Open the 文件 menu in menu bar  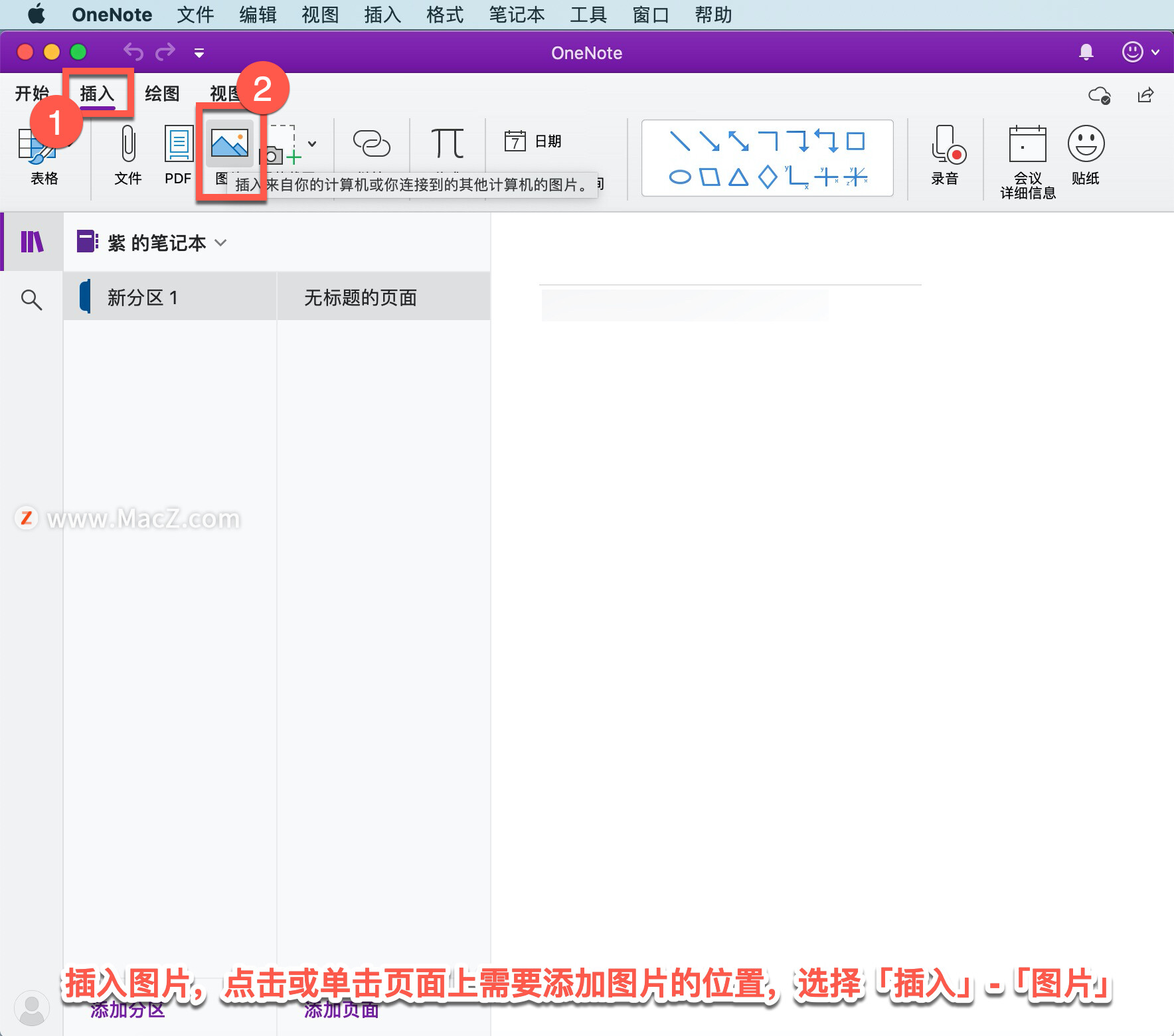point(195,15)
